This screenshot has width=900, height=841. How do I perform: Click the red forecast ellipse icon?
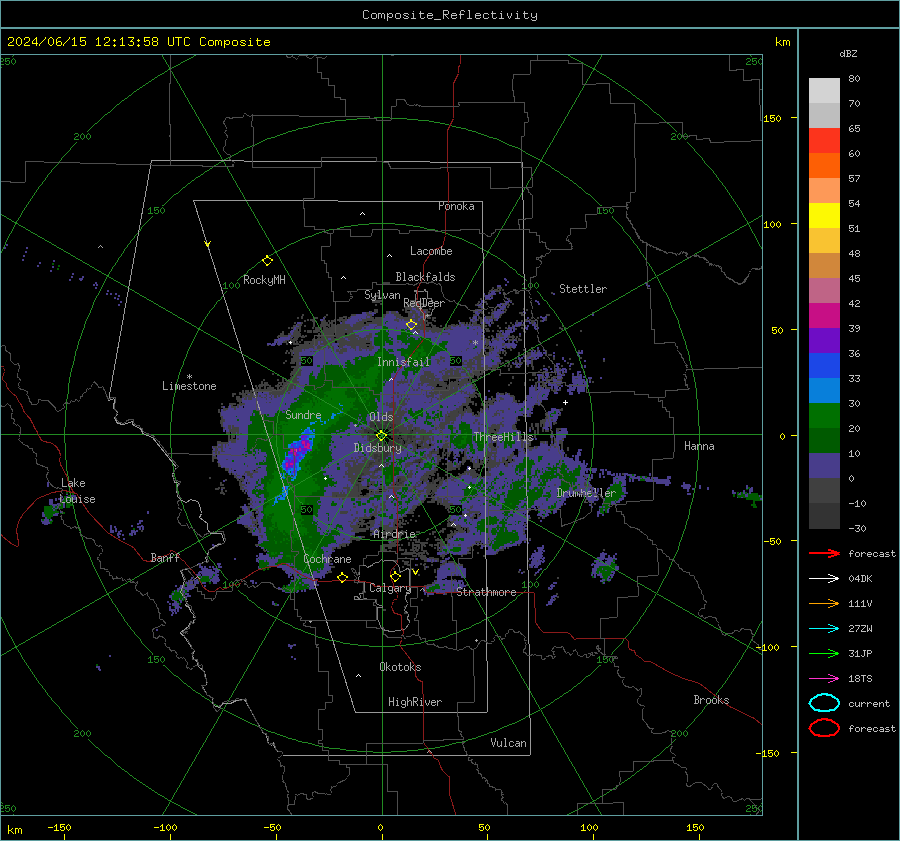[x=824, y=728]
